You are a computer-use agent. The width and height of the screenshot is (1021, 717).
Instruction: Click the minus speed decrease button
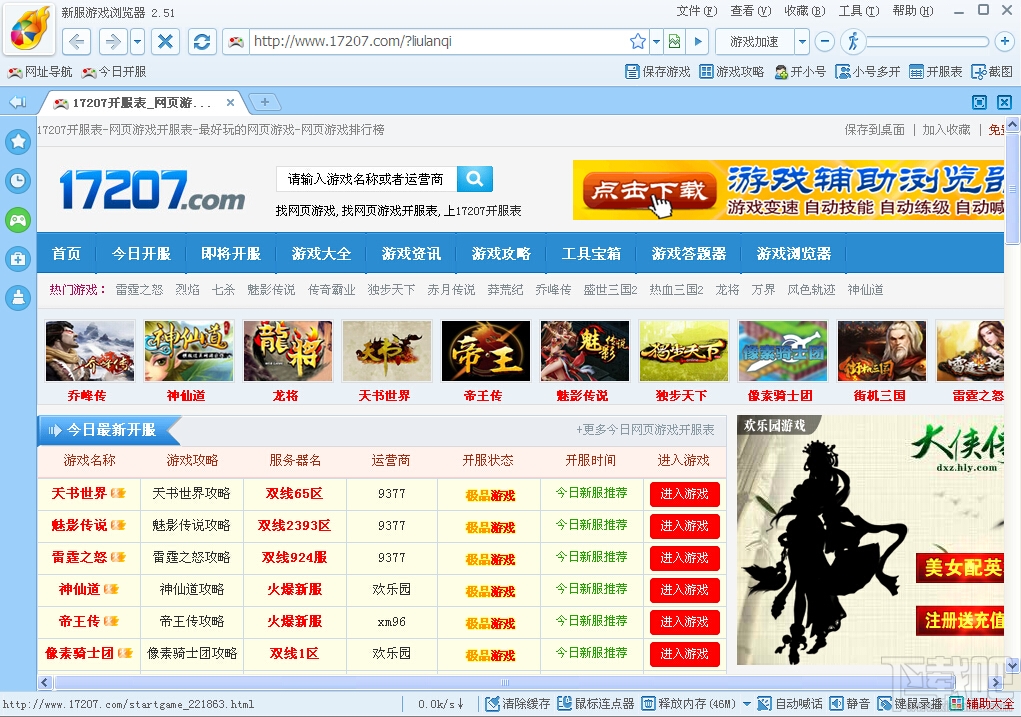point(824,42)
